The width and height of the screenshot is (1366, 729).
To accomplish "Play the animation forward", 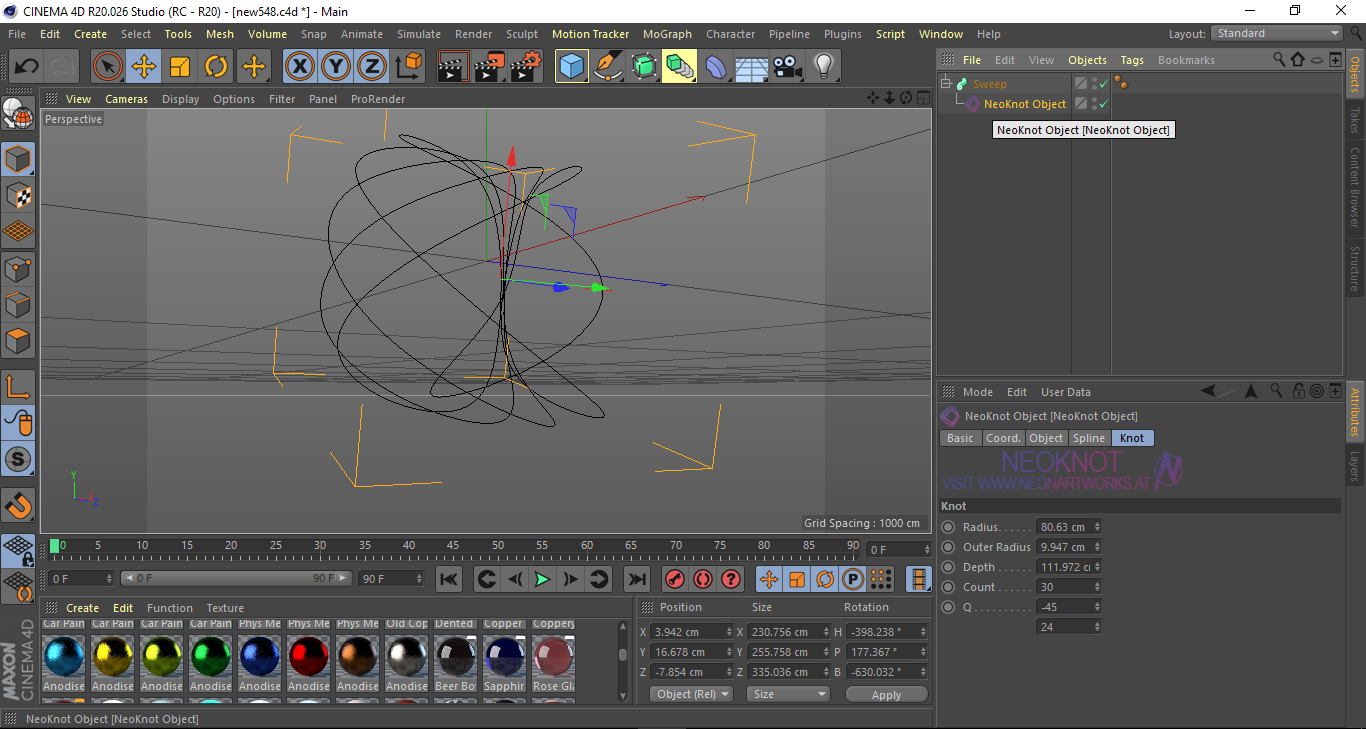I will pos(542,579).
